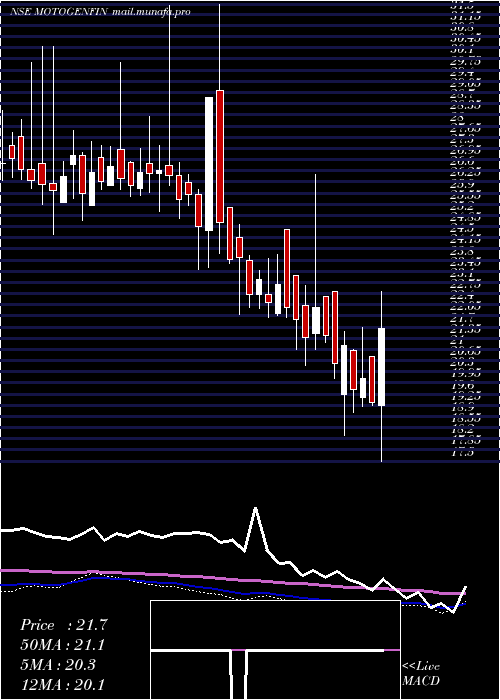Click the '19.6' label on the price axis
This screenshot has height=700, width=500.
tap(461, 385)
